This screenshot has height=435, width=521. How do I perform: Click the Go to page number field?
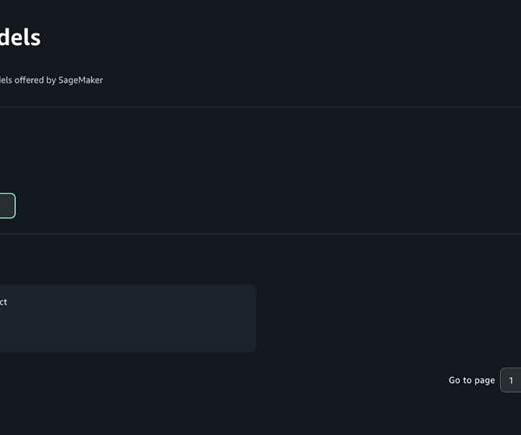511,380
